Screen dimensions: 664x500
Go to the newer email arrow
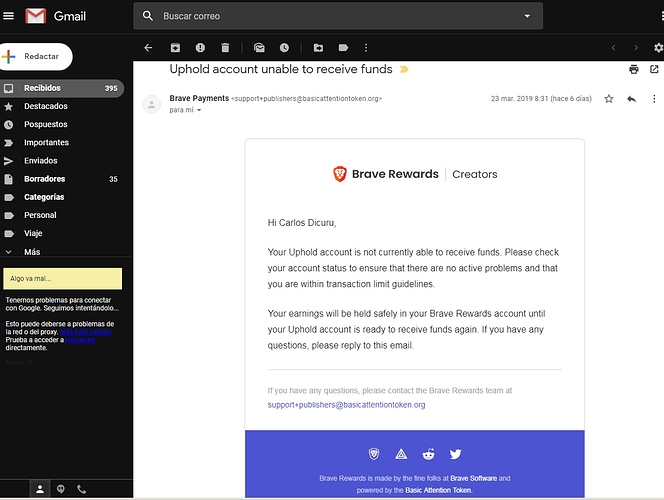click(613, 48)
